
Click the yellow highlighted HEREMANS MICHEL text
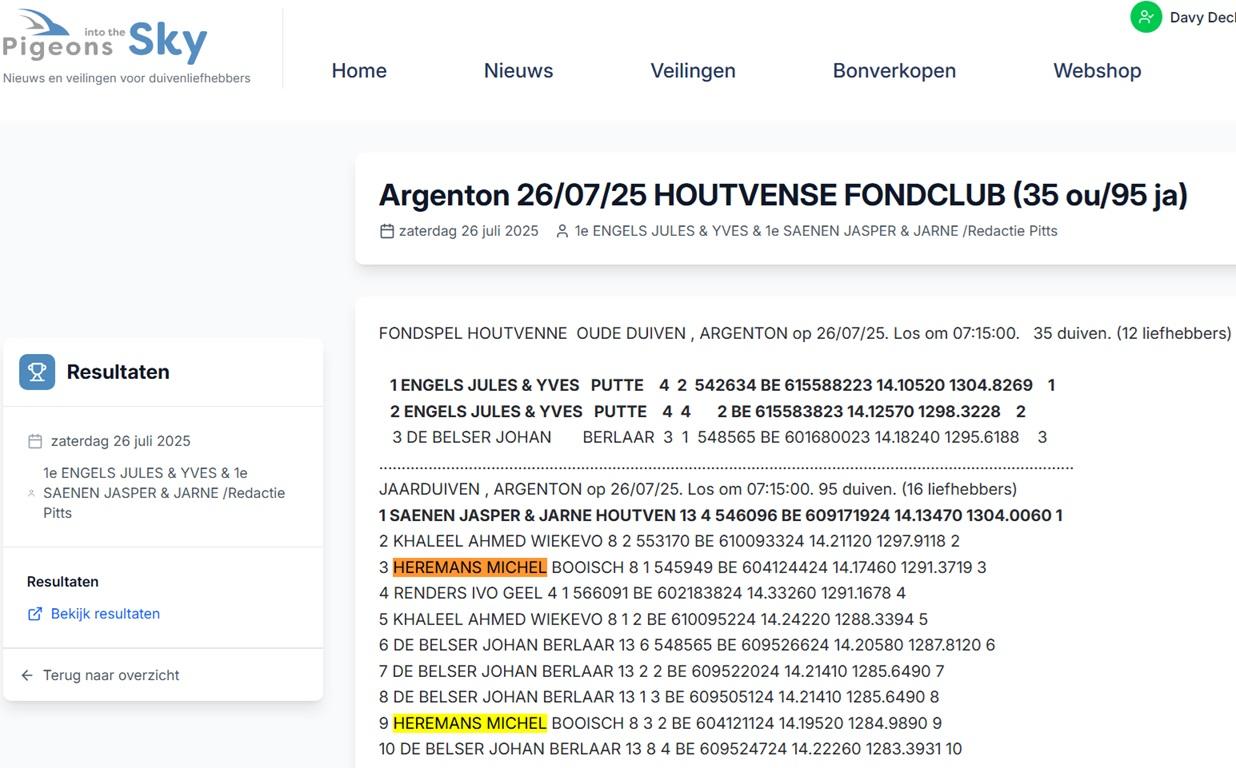coord(468,722)
